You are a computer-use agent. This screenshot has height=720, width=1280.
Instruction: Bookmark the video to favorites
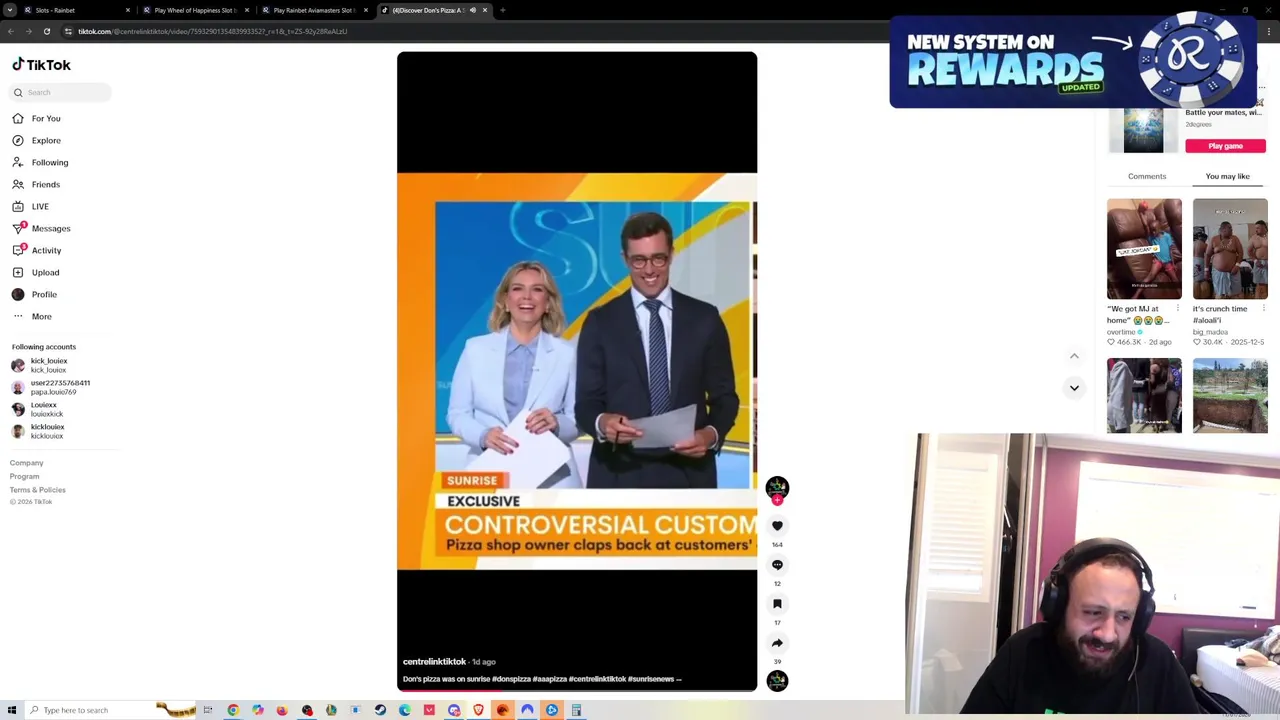tap(777, 603)
